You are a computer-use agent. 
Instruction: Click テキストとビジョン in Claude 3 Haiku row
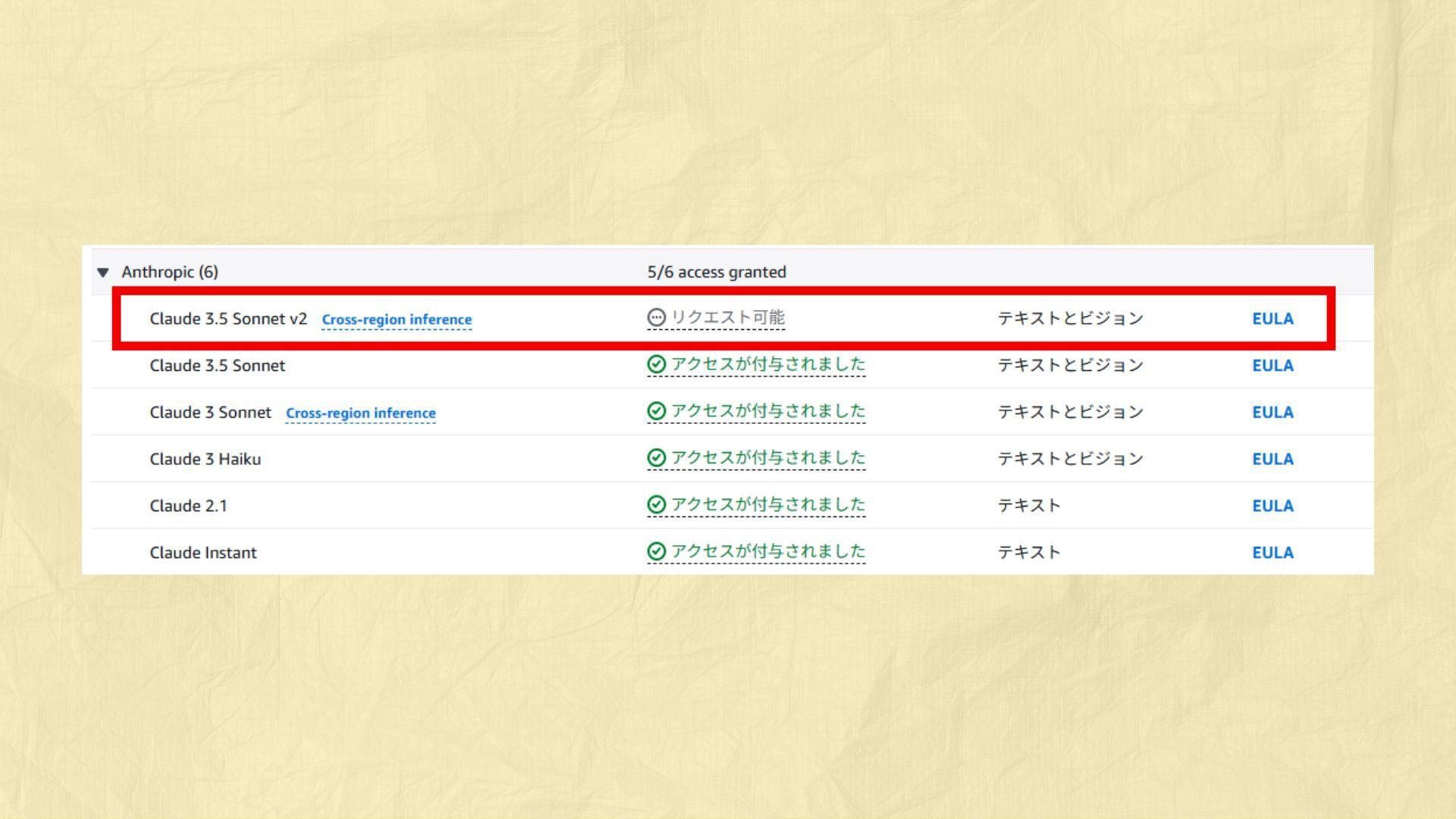(x=1070, y=459)
